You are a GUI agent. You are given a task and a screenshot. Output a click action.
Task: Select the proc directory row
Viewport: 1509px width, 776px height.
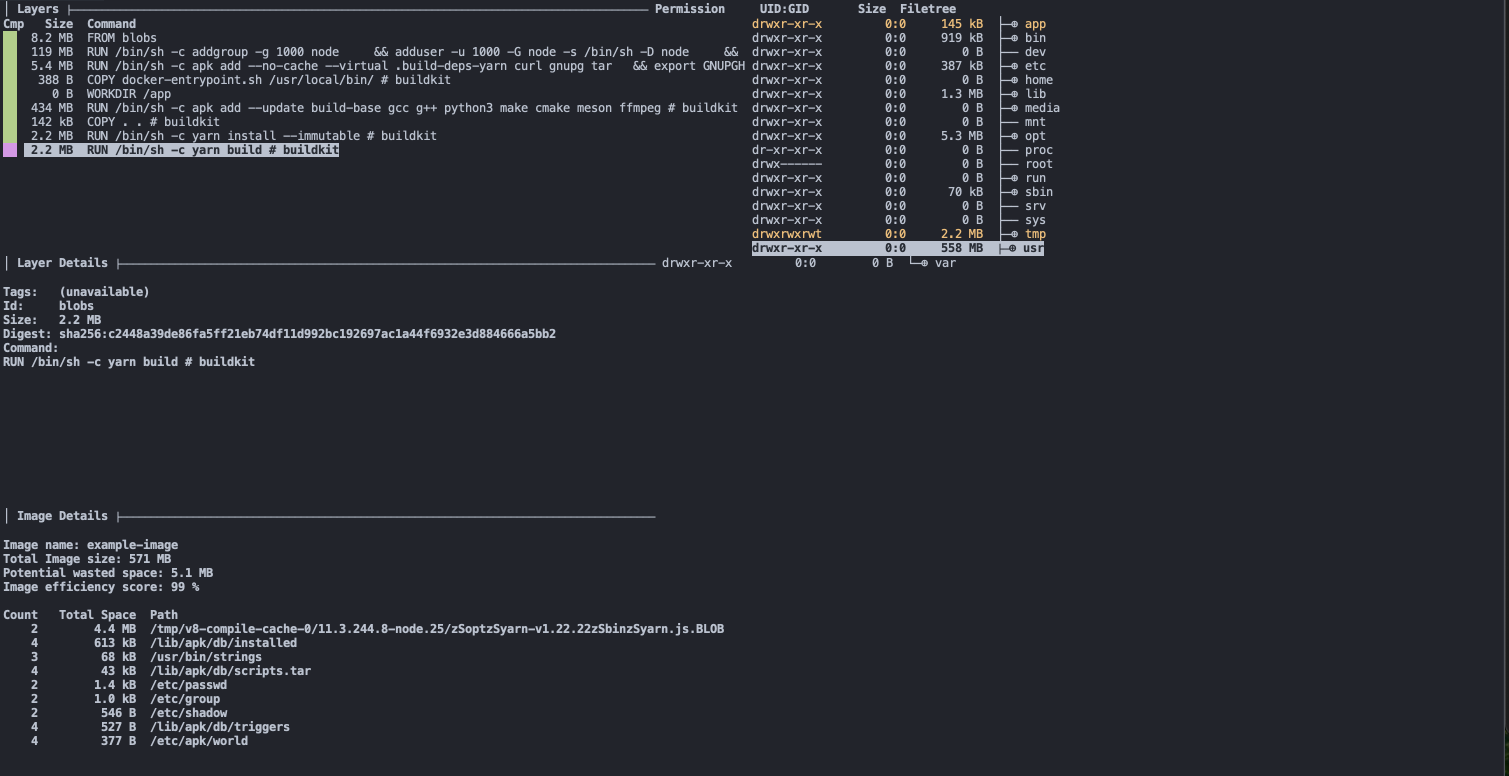click(x=1038, y=150)
